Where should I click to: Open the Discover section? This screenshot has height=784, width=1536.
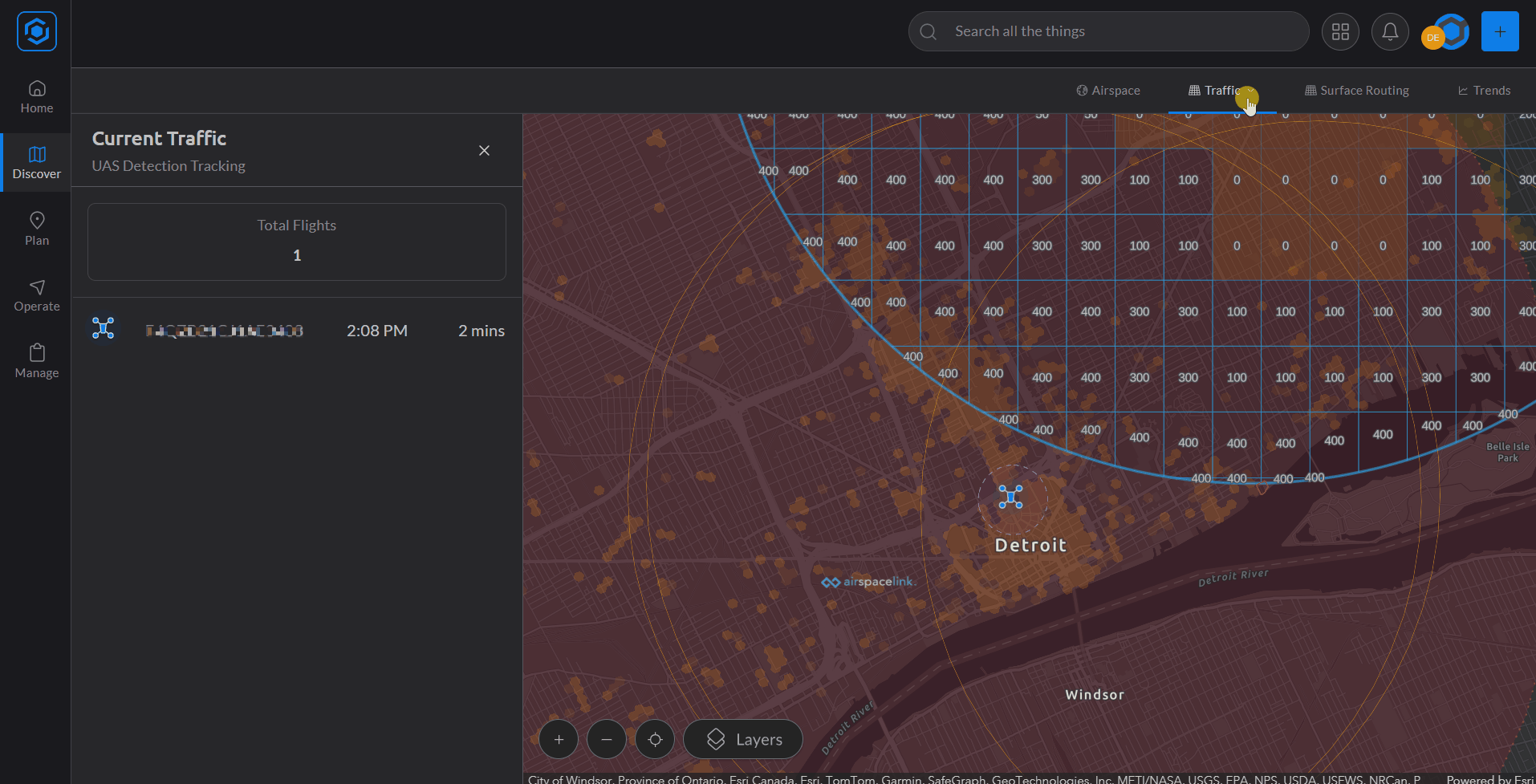click(x=37, y=163)
